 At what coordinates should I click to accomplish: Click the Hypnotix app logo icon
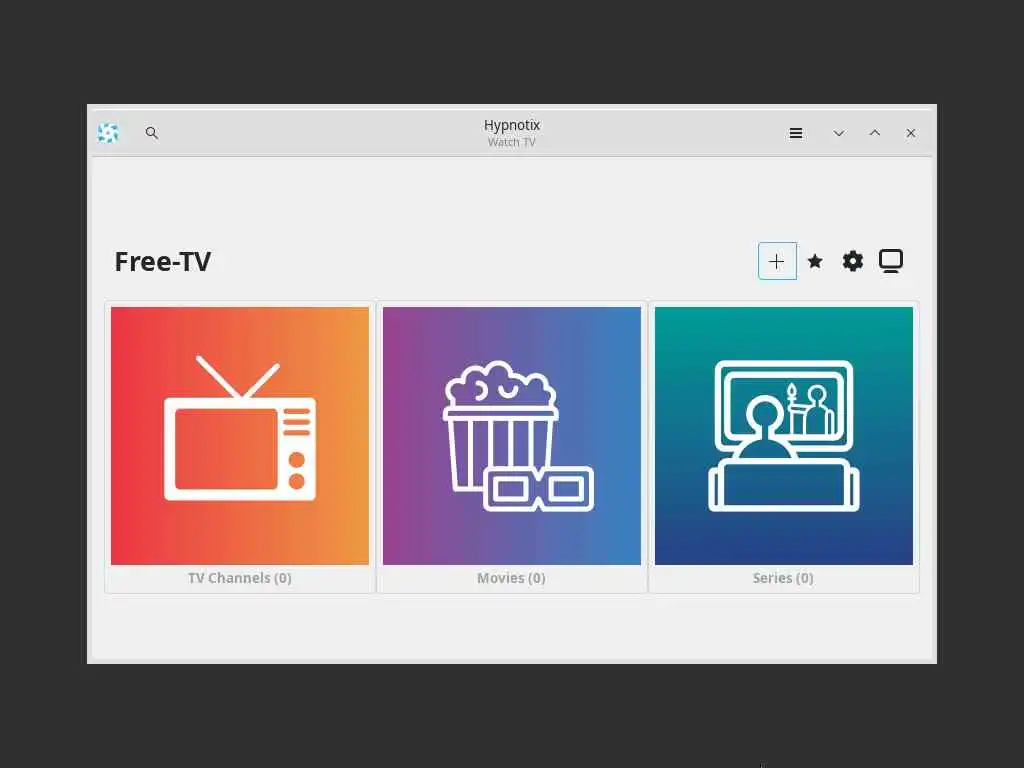[108, 133]
